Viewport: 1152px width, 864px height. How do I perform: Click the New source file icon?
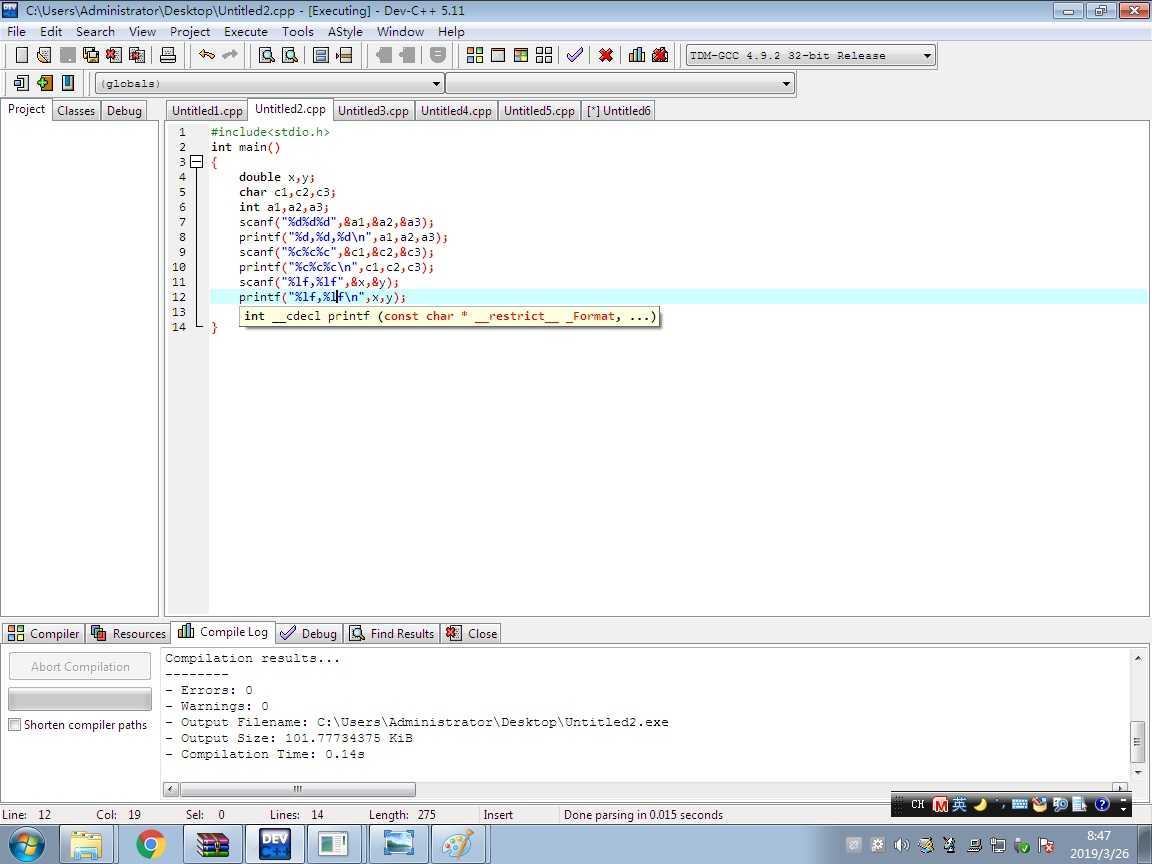pyautogui.click(x=22, y=55)
